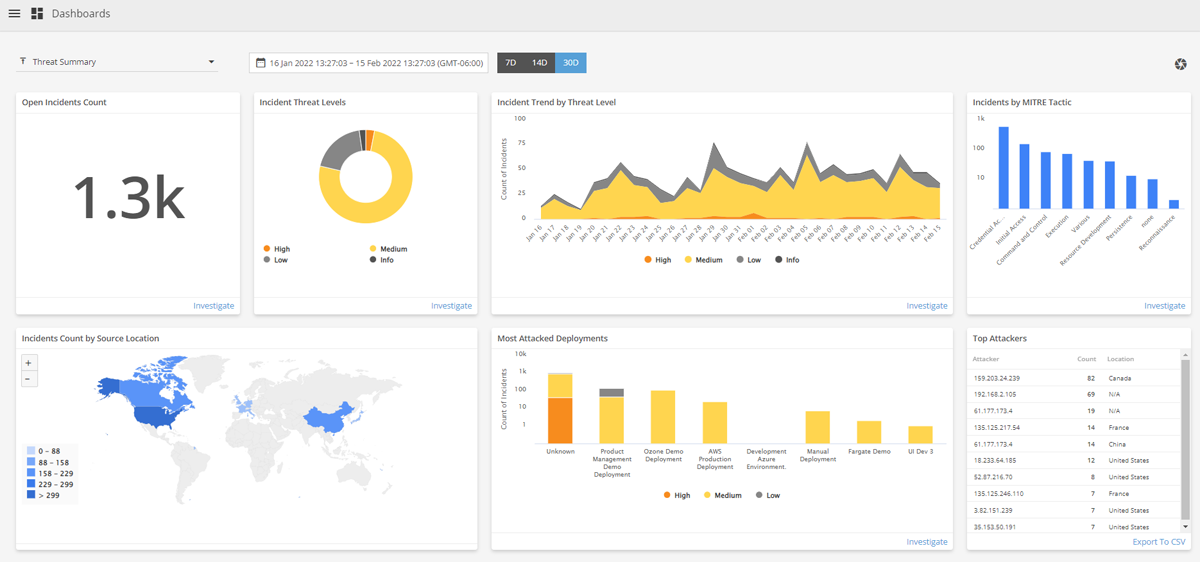Click the Command and Control bar

[x=1046, y=180]
